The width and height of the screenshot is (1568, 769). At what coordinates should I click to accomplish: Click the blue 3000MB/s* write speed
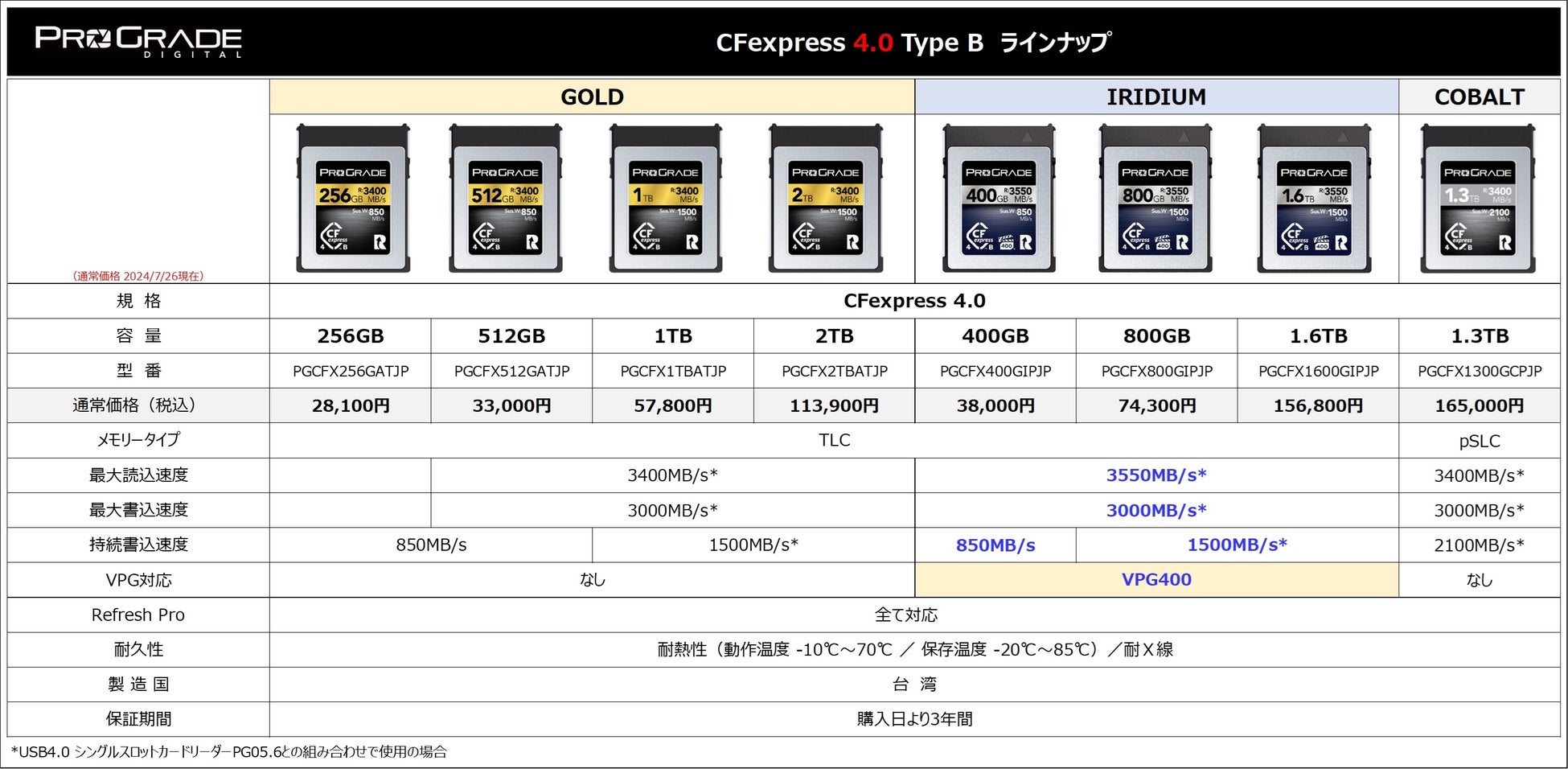(x=1156, y=510)
